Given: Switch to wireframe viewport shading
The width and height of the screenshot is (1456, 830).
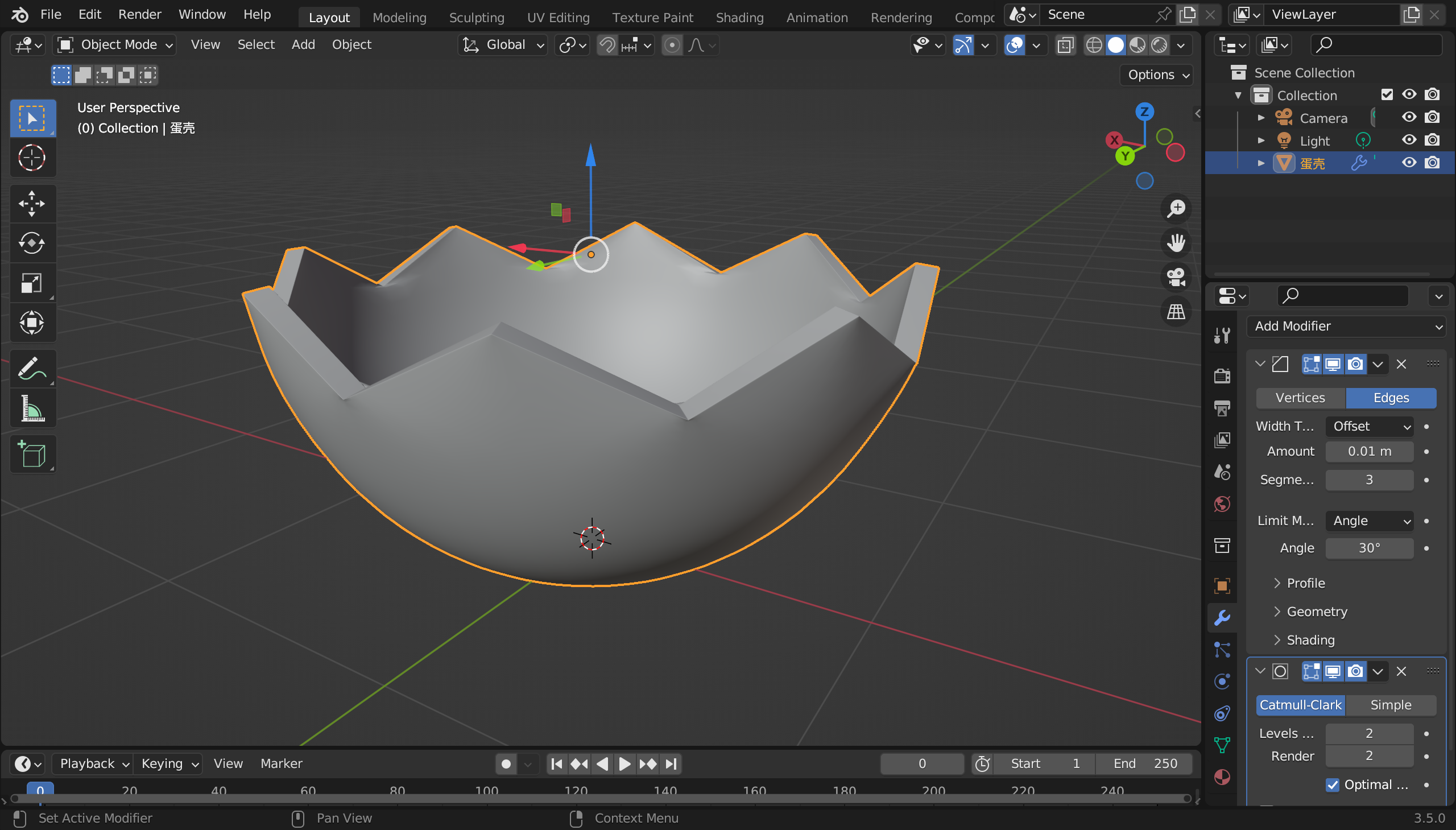Looking at the screenshot, I should [1094, 45].
